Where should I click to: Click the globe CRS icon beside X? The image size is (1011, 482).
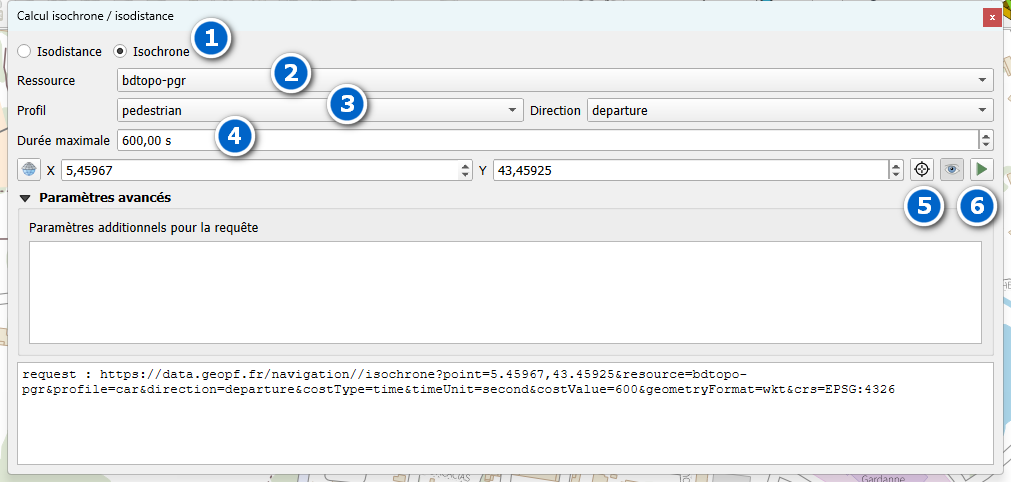click(29, 170)
